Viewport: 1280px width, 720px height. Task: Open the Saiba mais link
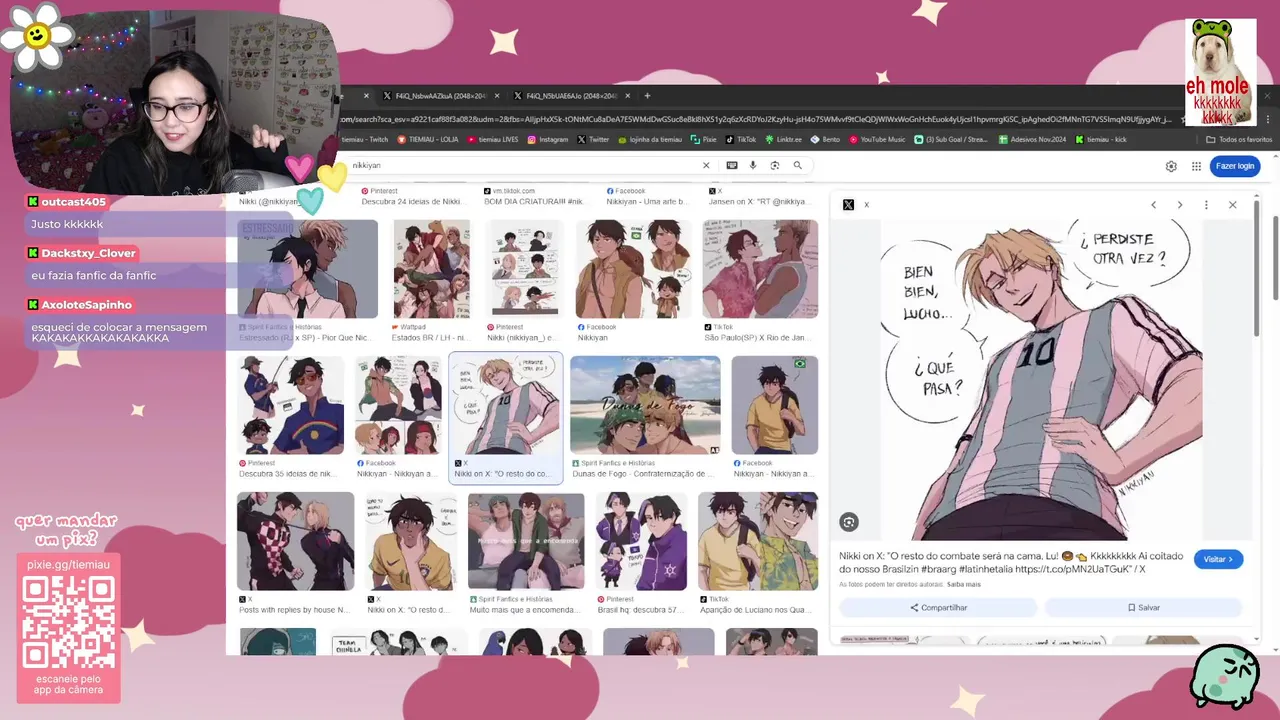[964, 584]
